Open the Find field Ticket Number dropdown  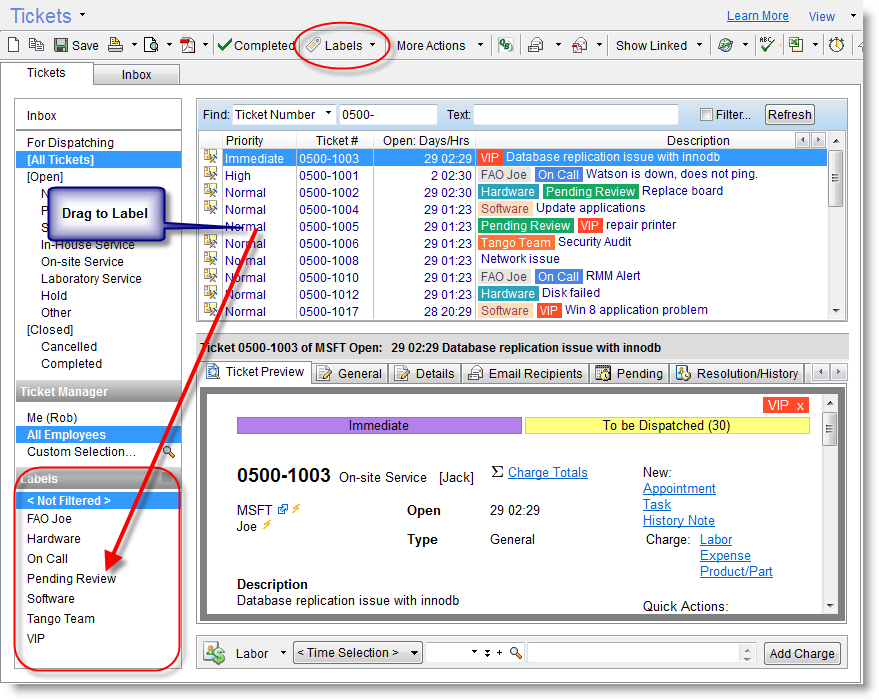coord(284,115)
